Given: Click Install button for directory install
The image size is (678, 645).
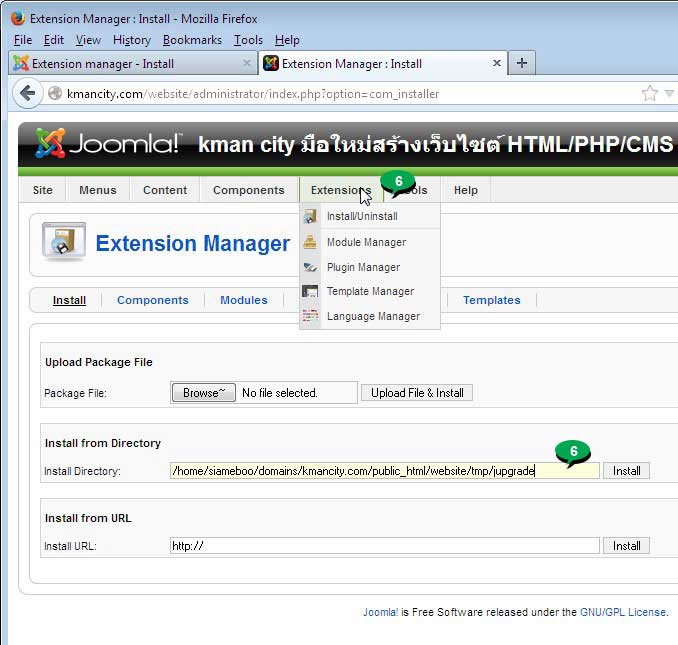Looking at the screenshot, I should coord(626,470).
